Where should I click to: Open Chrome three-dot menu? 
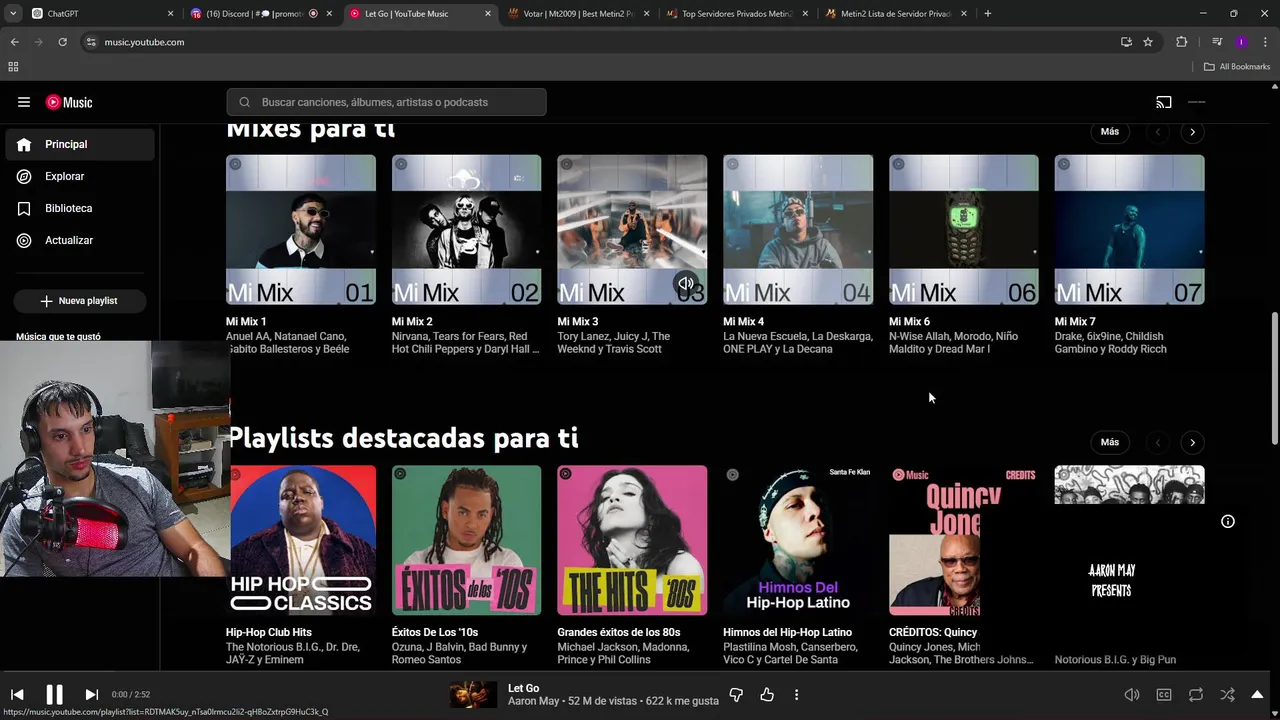coord(1266,42)
